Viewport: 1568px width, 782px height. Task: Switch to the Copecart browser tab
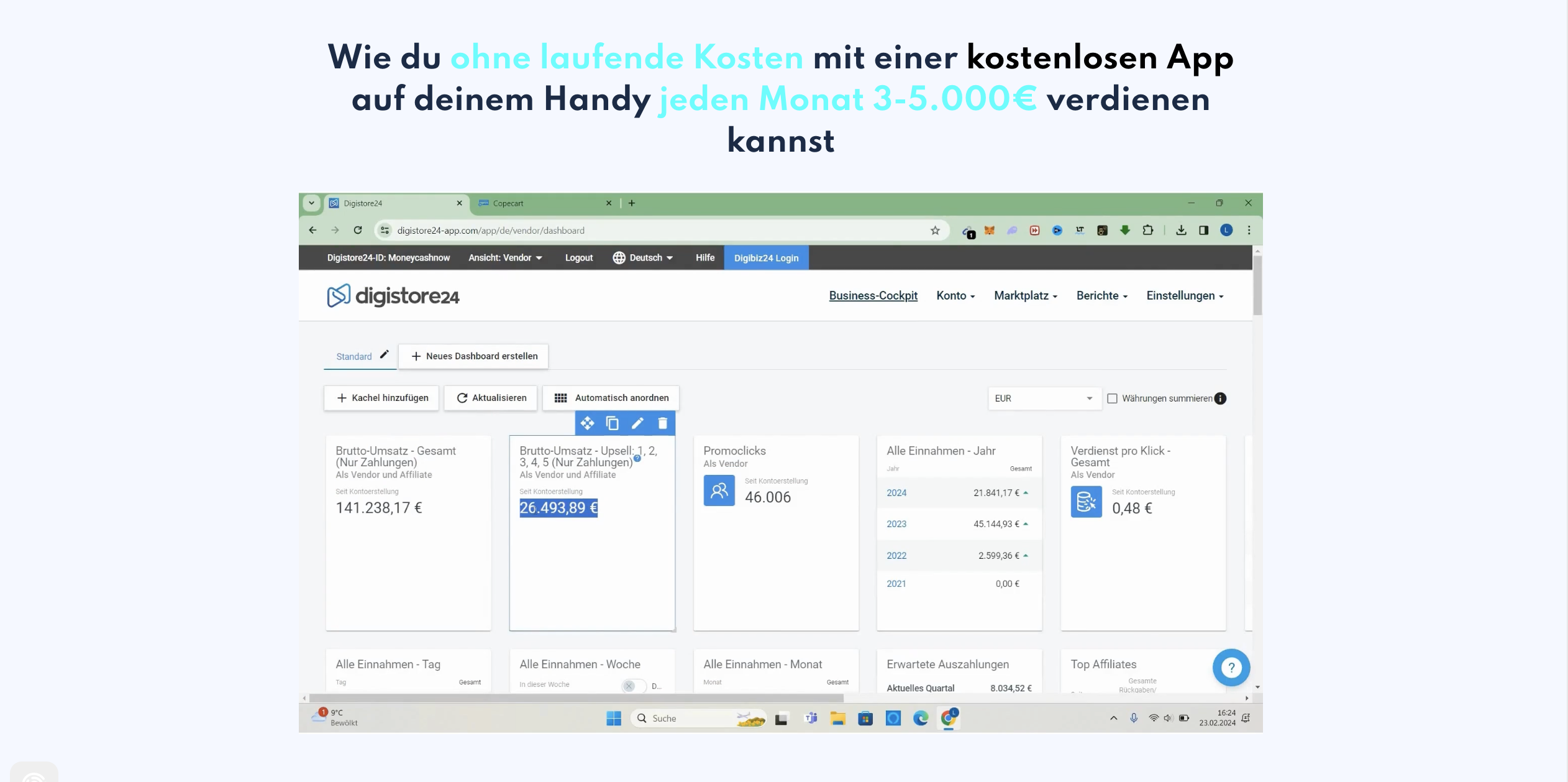pyautogui.click(x=545, y=203)
